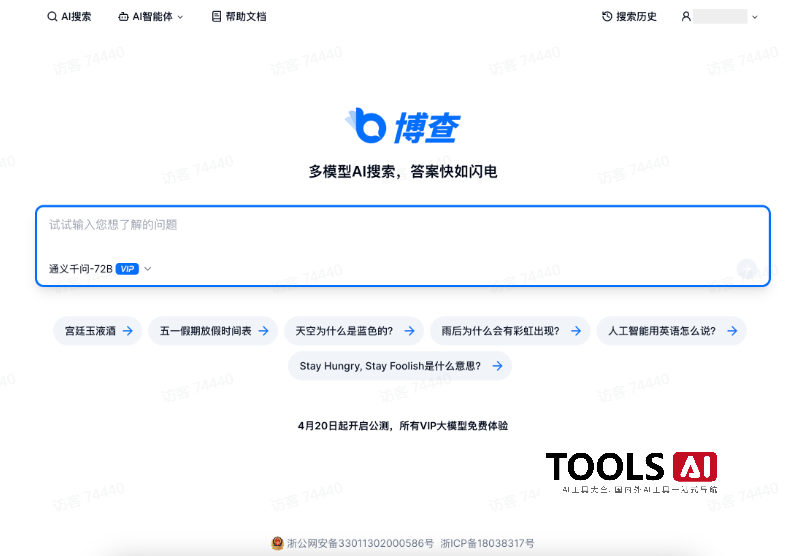Image resolution: width=810 pixels, height=556 pixels.
Task: Click the user profile avatar icon
Action: [686, 17]
